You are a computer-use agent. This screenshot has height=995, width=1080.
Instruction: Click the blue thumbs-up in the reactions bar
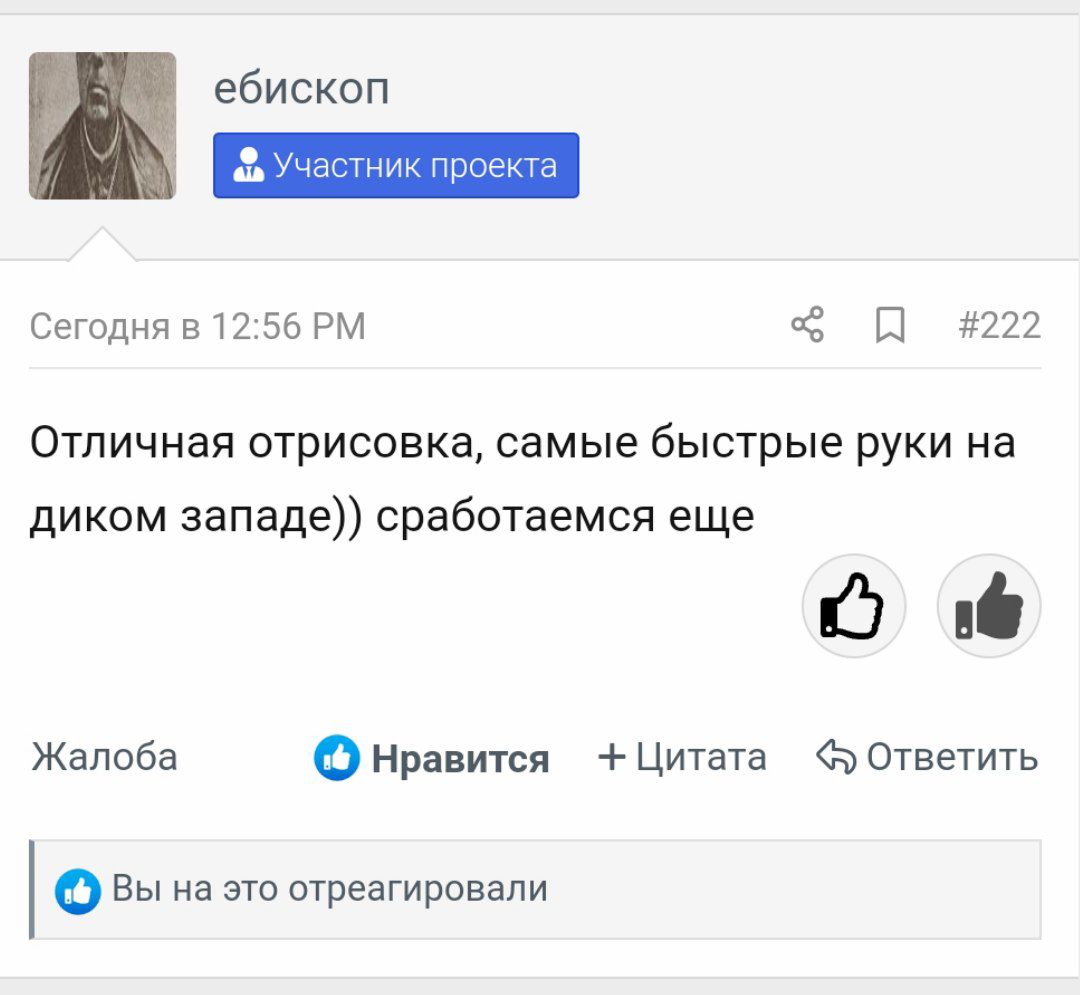point(78,891)
